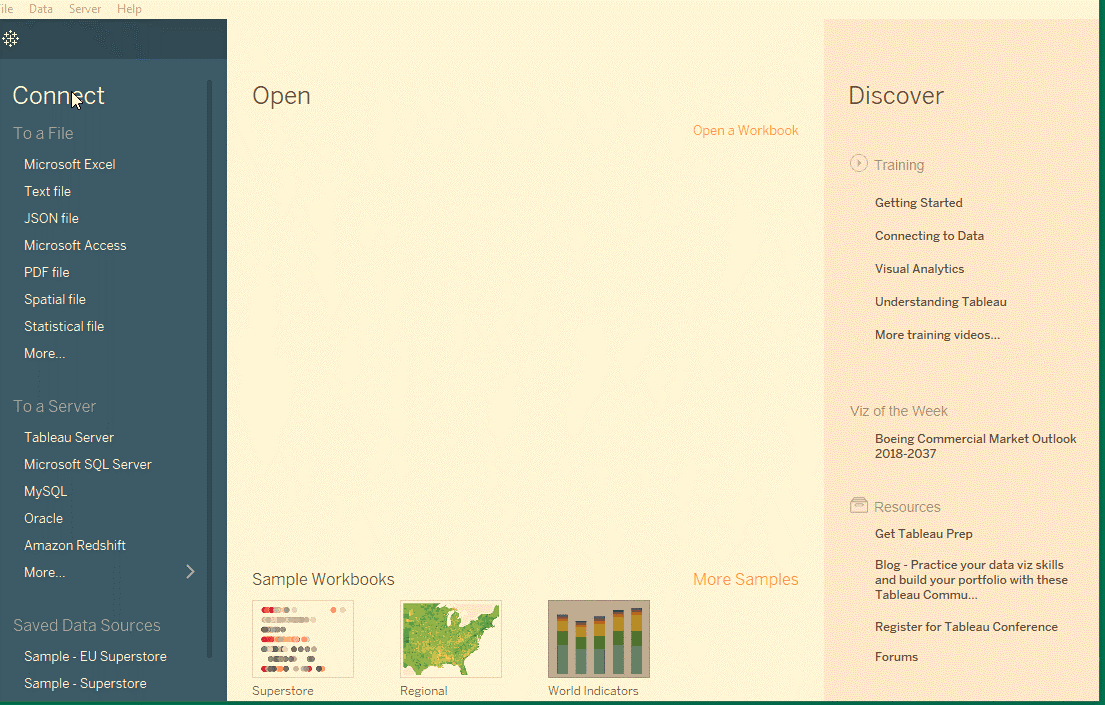Image resolution: width=1105 pixels, height=705 pixels.
Task: Expand the More servers chevron arrow
Action: coord(190,572)
